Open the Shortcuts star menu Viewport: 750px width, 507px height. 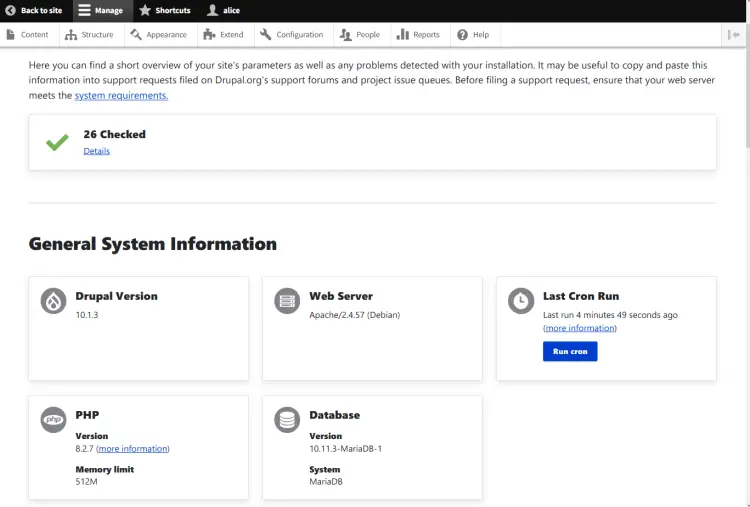pos(164,10)
